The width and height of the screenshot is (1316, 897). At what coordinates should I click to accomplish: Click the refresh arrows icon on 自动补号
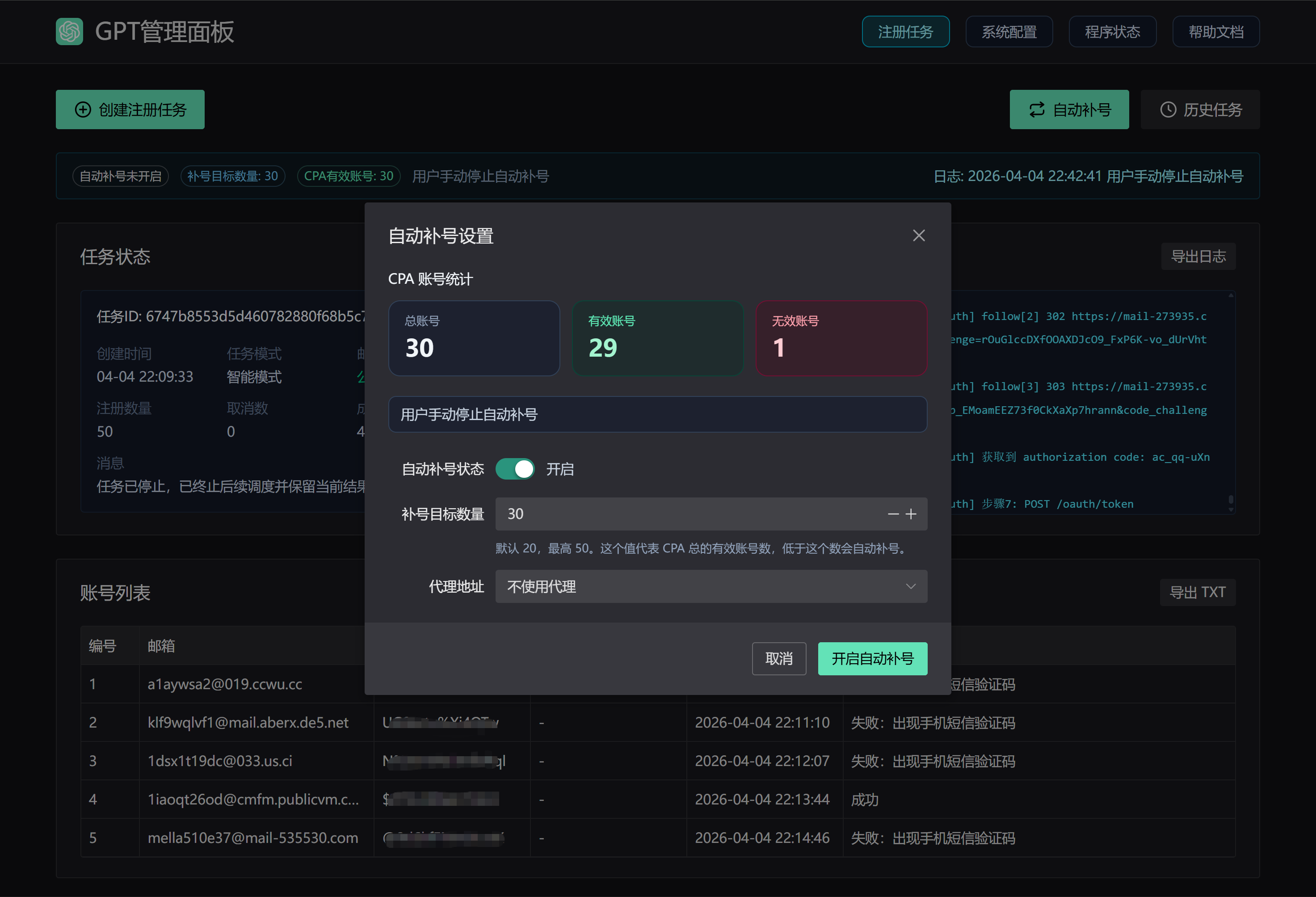[x=1036, y=110]
